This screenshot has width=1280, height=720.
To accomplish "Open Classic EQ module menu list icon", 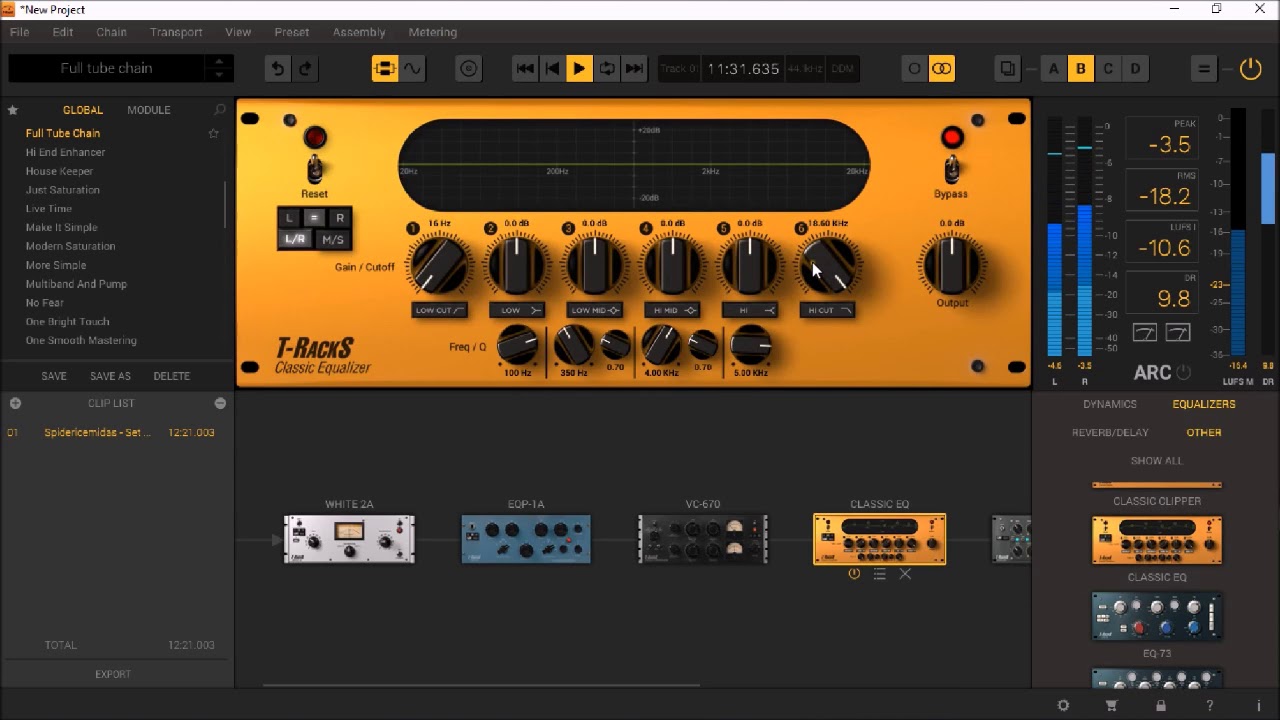I will click(x=879, y=574).
